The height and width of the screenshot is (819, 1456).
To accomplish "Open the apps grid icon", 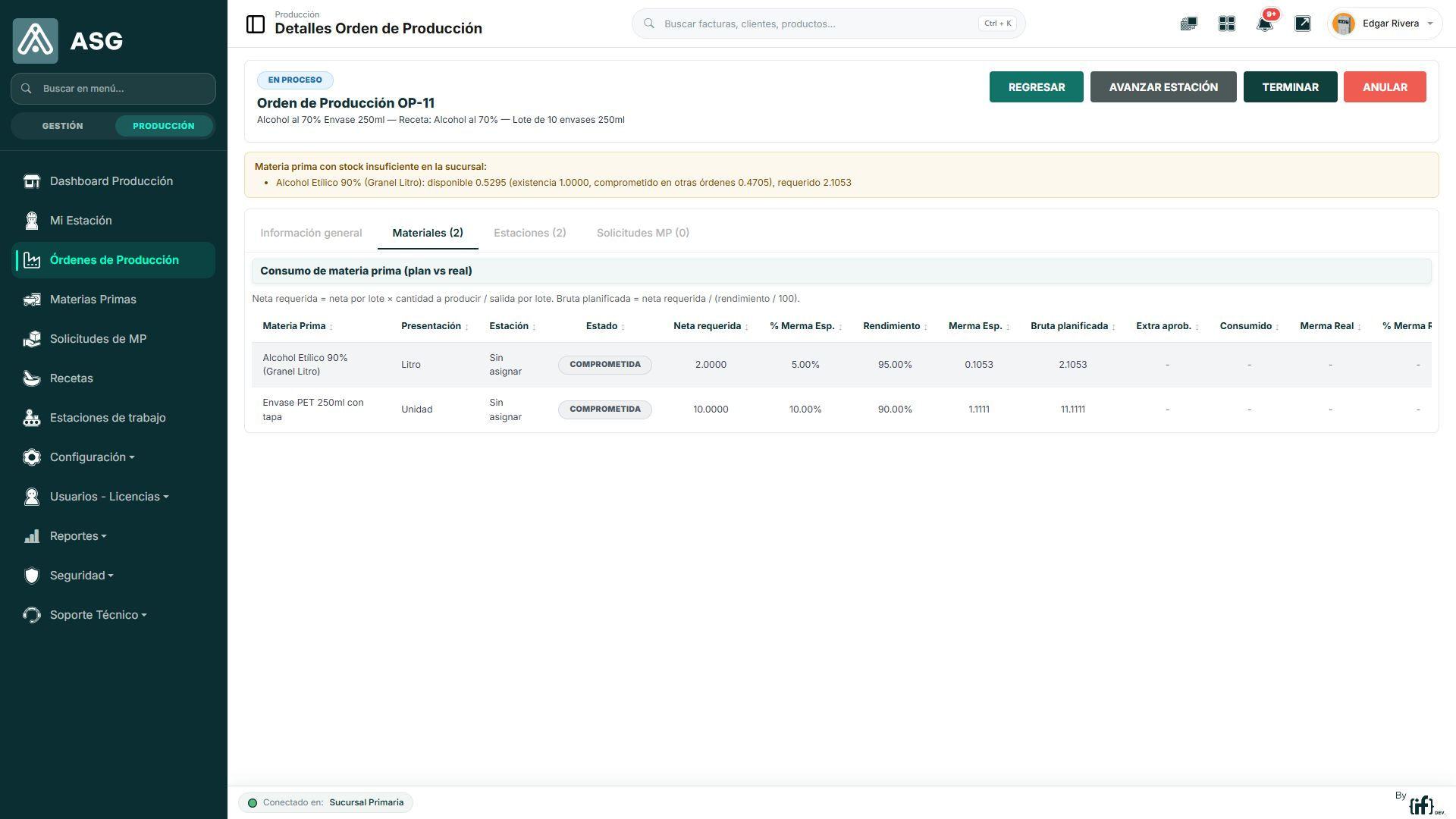I will pyautogui.click(x=1227, y=24).
